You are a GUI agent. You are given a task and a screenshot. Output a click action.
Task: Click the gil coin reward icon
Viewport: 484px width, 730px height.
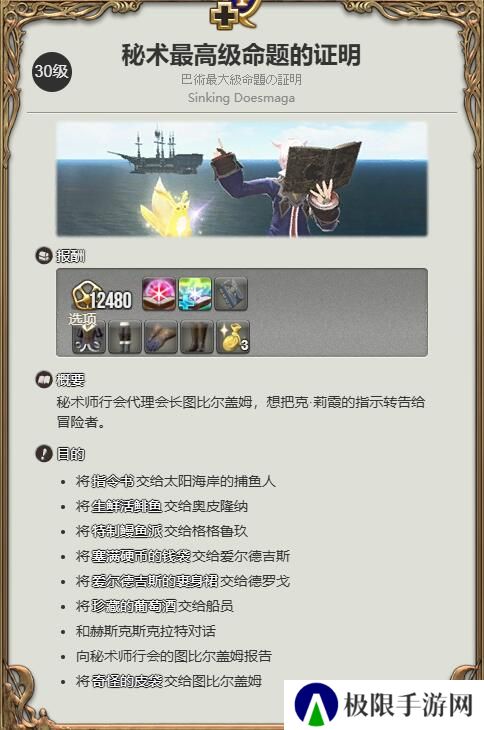click(x=83, y=296)
